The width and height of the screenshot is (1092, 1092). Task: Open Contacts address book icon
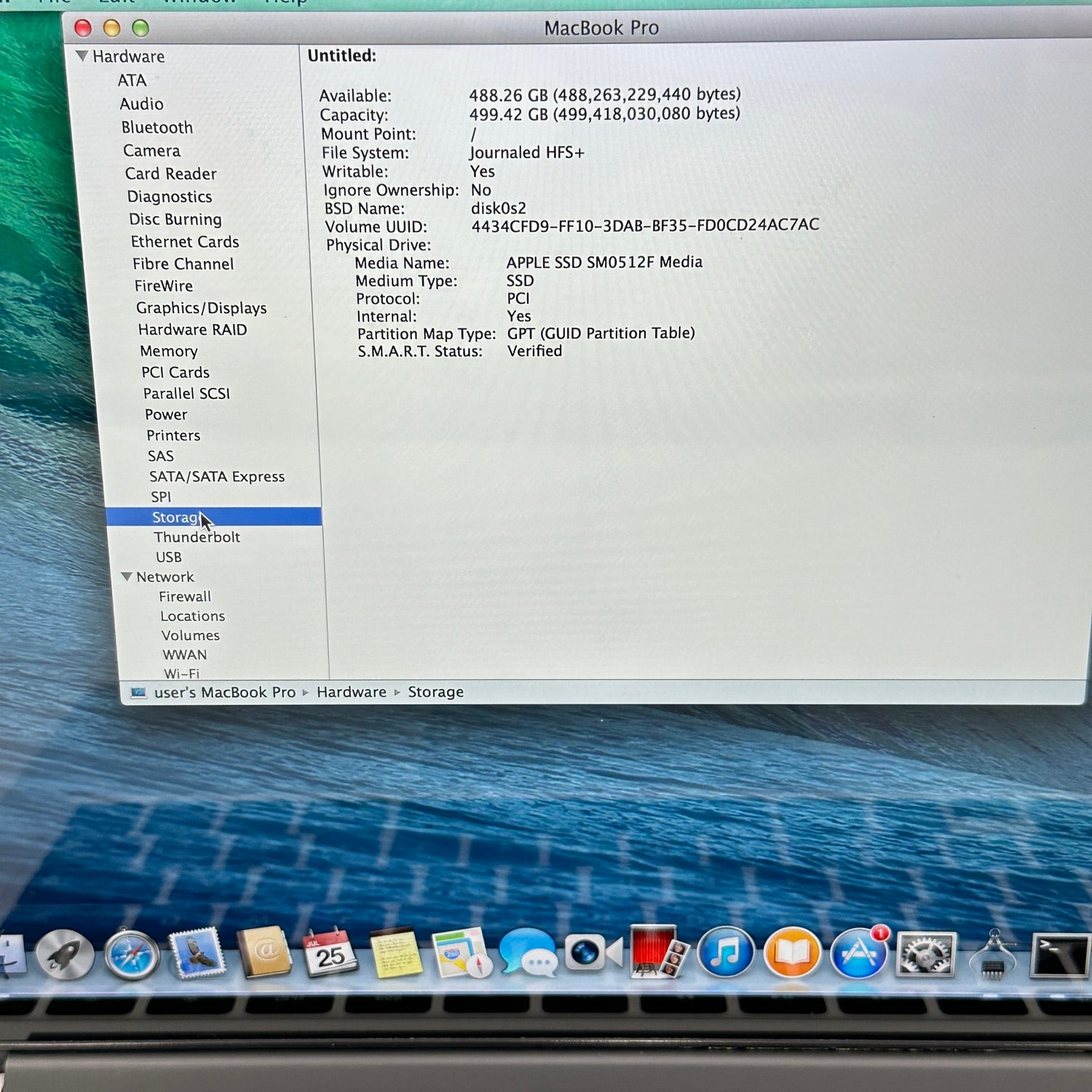(264, 951)
